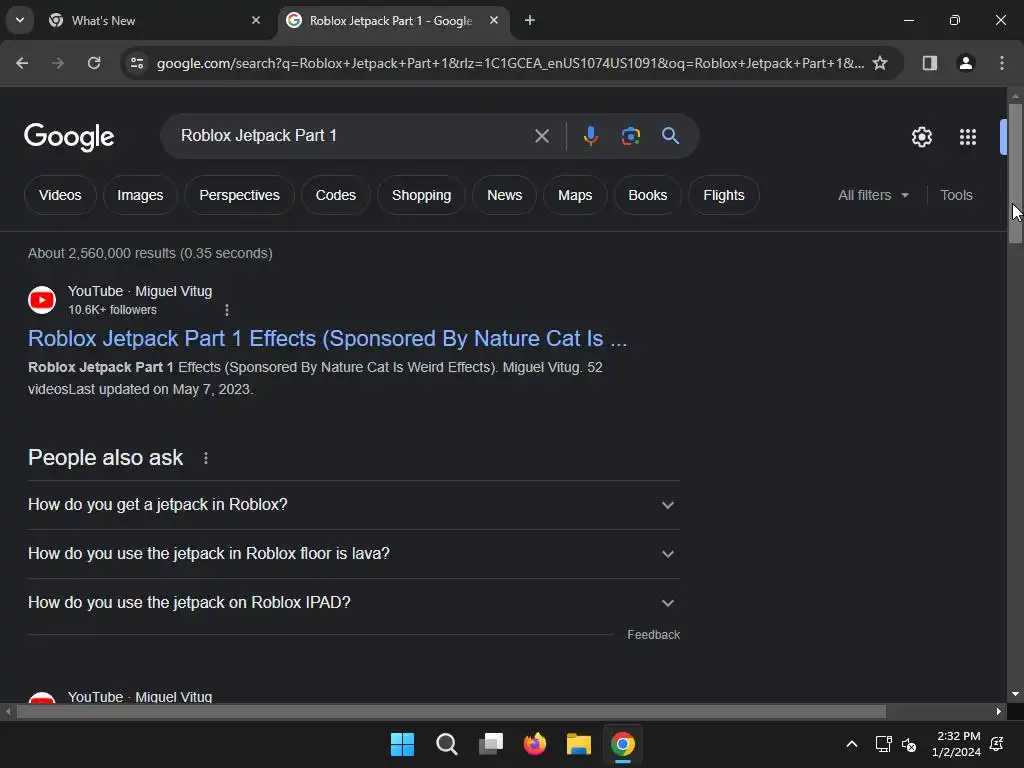Open Chrome side panel
1024x768 pixels.
click(929, 63)
